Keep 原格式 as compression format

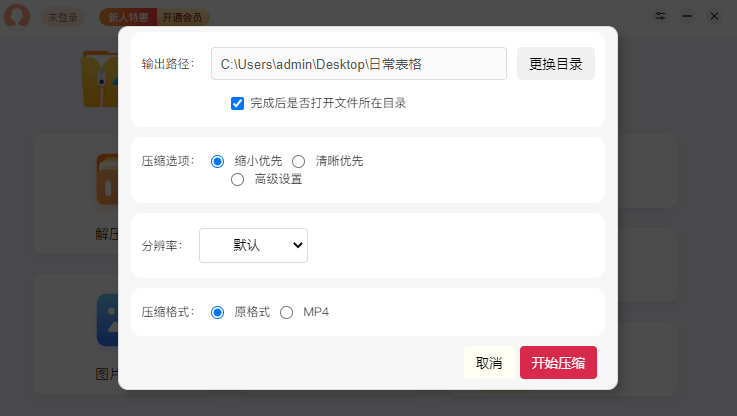[218, 312]
